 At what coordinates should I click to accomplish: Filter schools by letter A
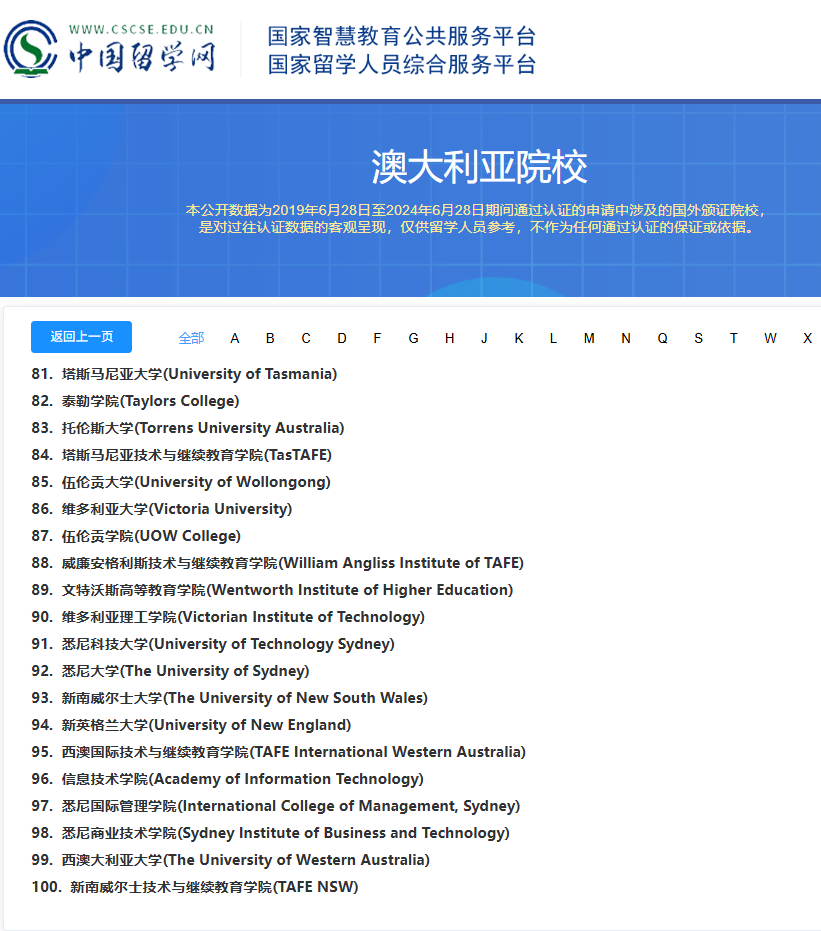(x=235, y=338)
